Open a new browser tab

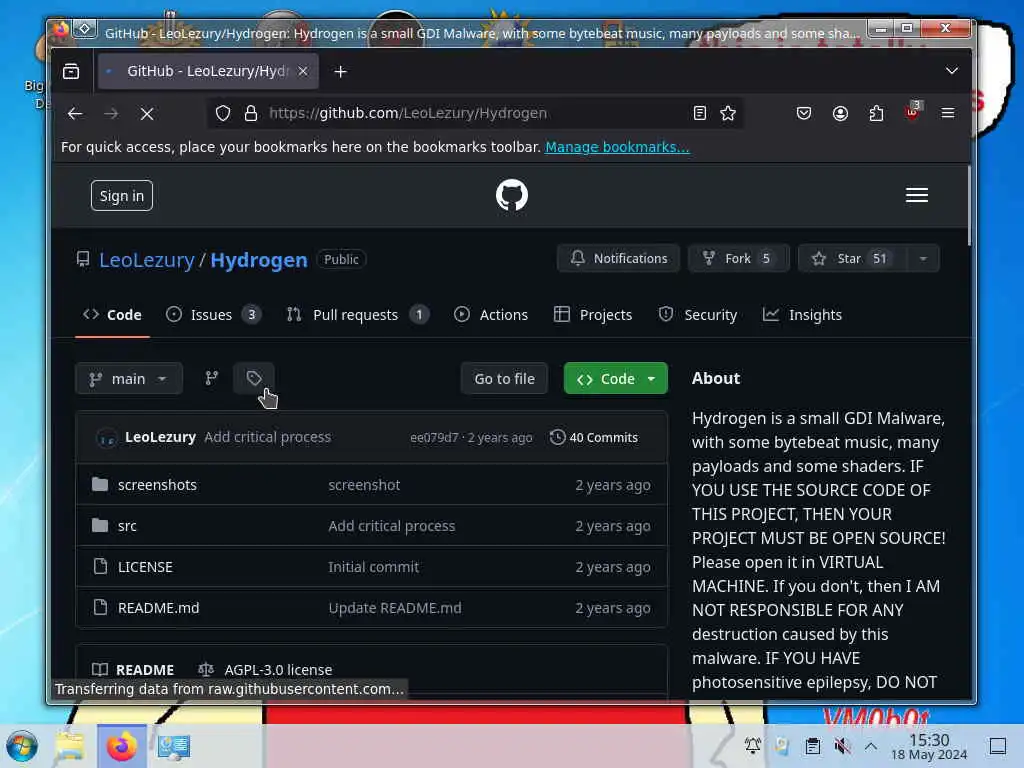(340, 71)
